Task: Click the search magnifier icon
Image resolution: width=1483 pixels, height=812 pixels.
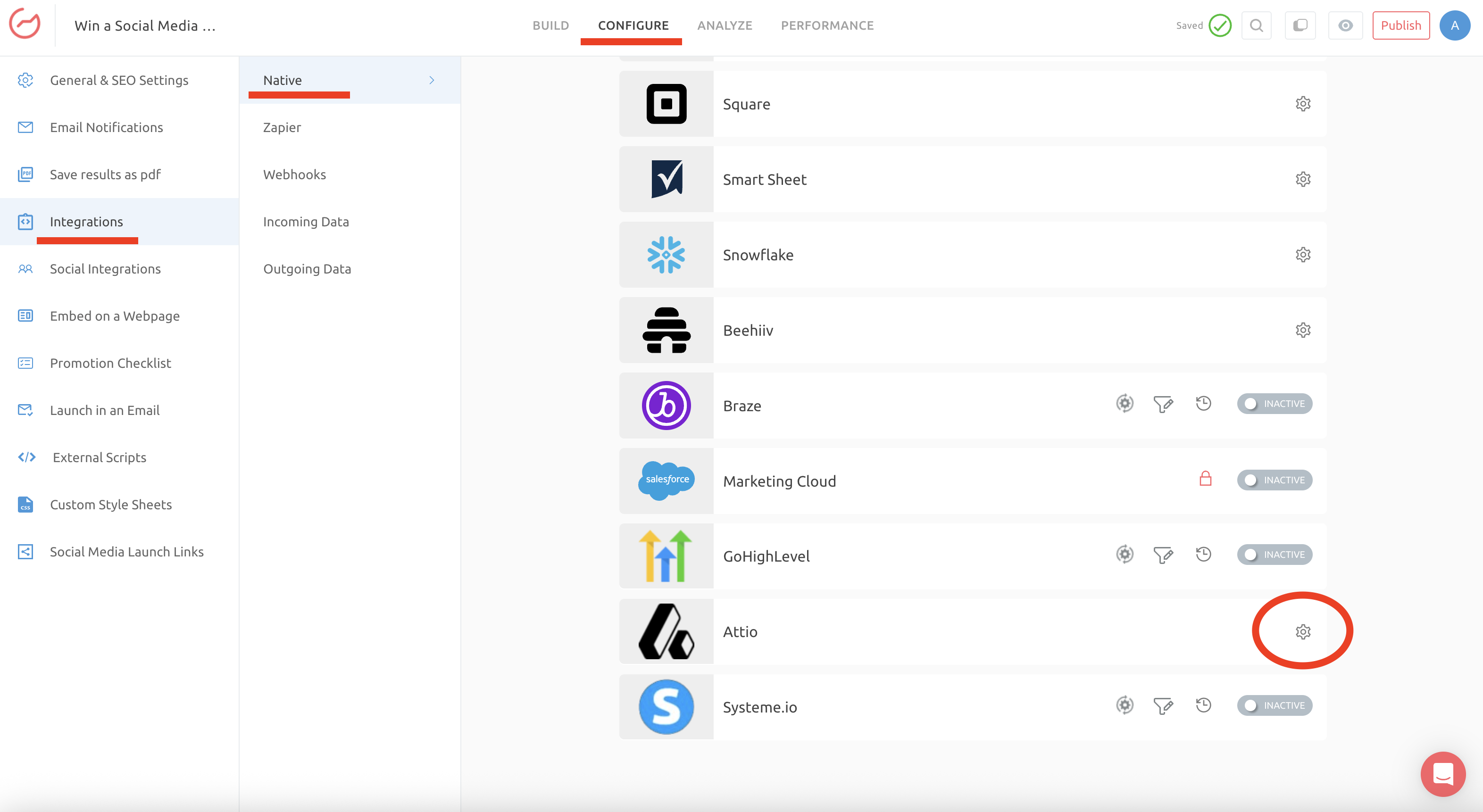Action: tap(1256, 25)
